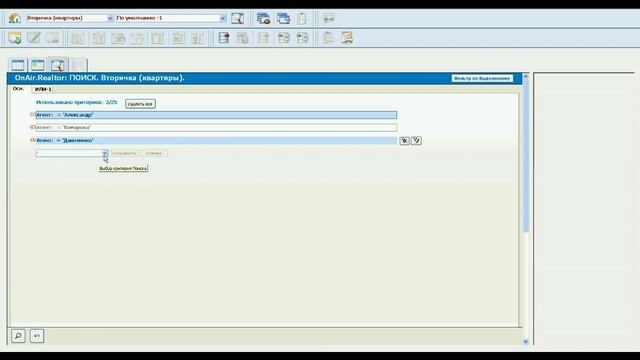Click the scrollbar down arrow of the search panel

click(526, 342)
